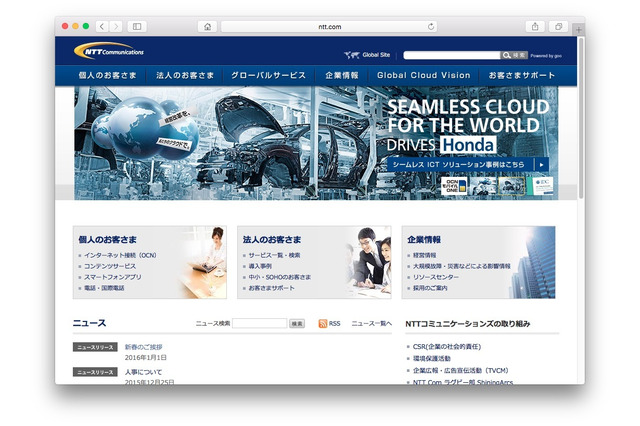Select the IDC banner thumbnail
The width and height of the screenshot is (640, 426).
click(x=540, y=186)
